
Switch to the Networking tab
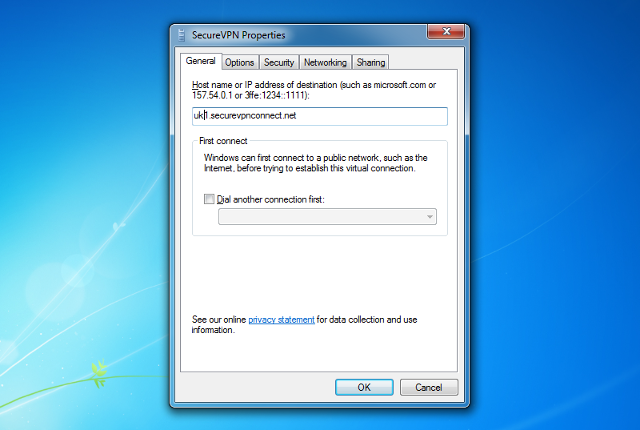325,62
